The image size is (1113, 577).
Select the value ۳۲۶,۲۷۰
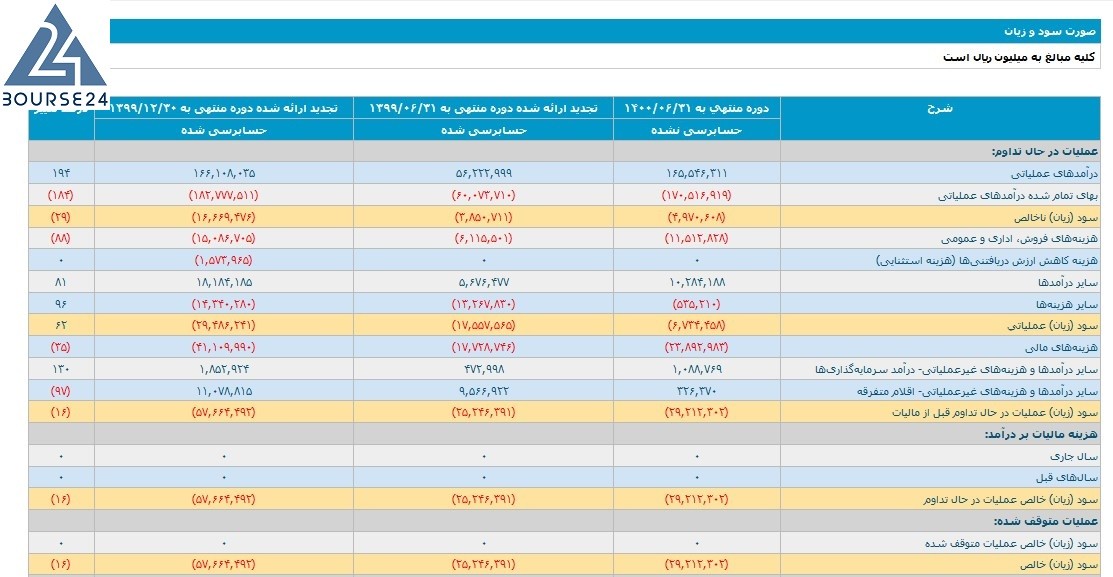point(696,391)
